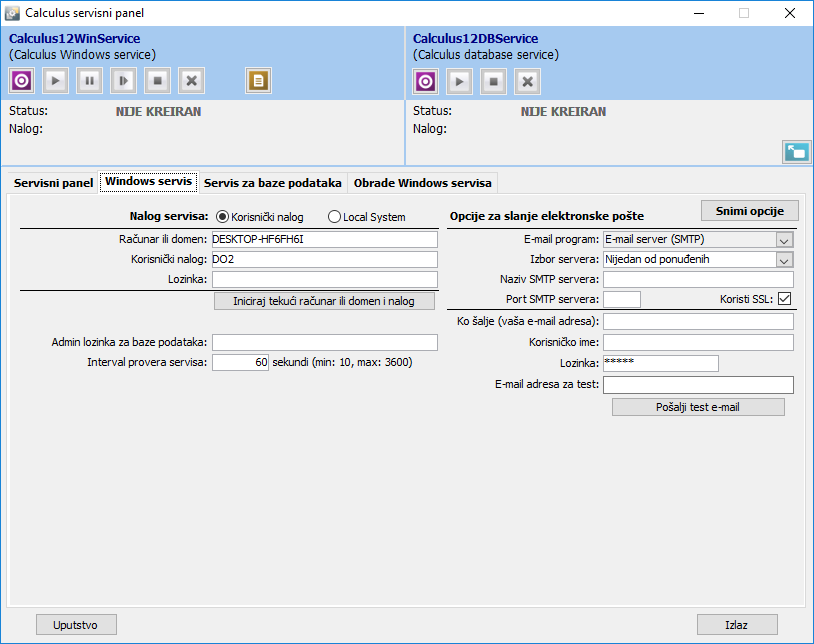
Task: Click the create icon for Calculus12WinService
Action: click(22, 81)
